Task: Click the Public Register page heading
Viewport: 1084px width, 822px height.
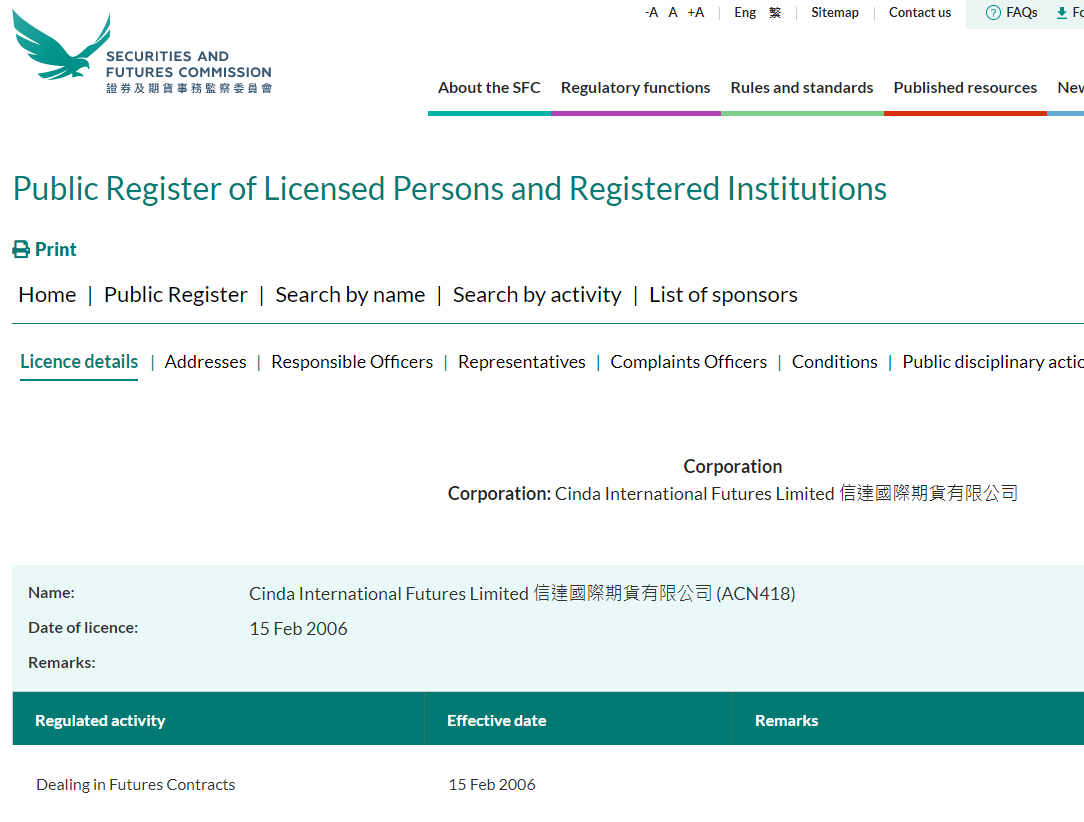Action: (x=449, y=189)
